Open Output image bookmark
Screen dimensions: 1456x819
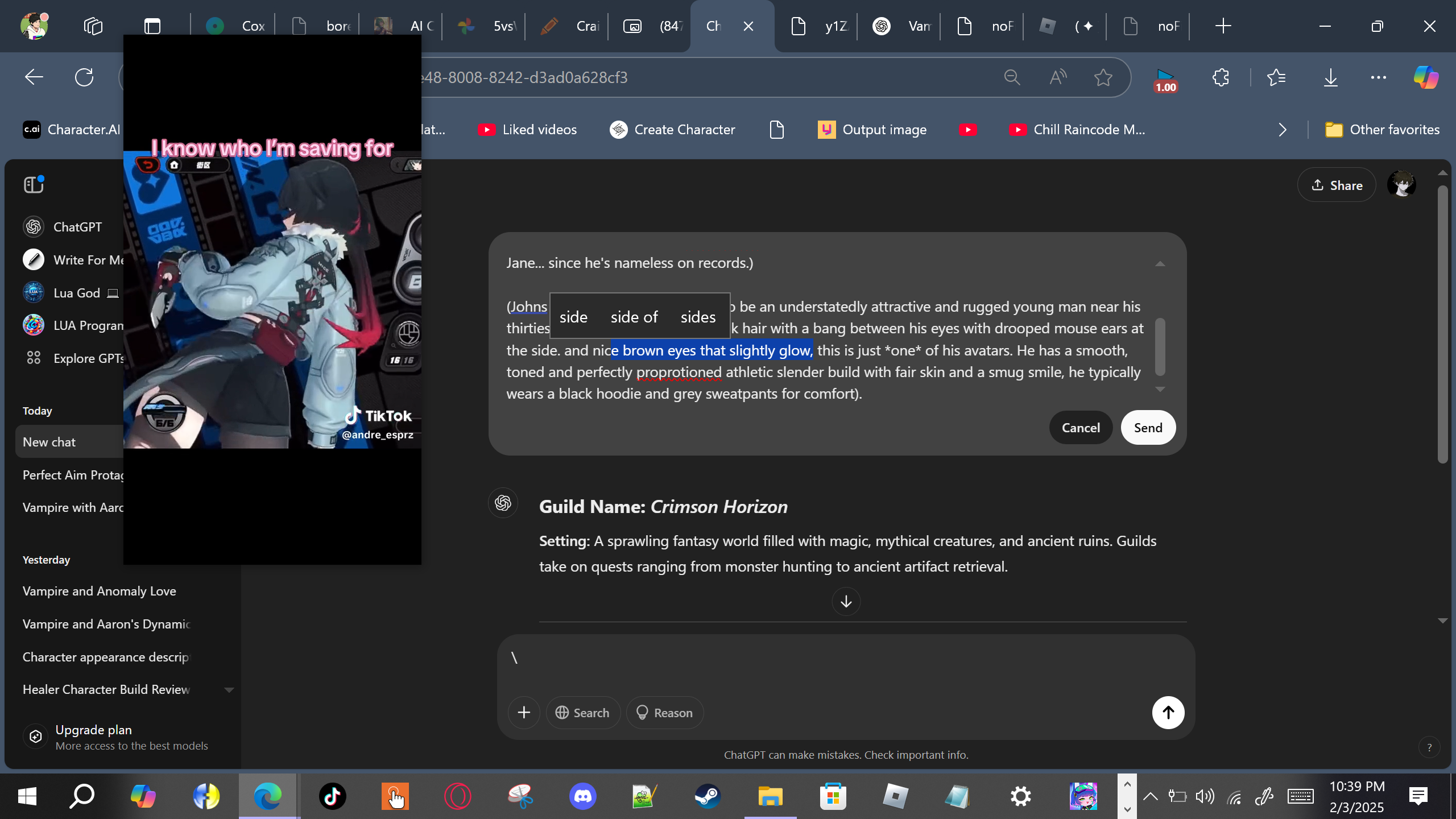(872, 130)
